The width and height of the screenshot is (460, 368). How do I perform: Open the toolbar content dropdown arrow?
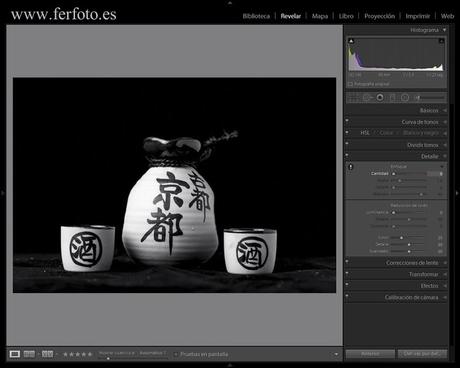[336, 354]
